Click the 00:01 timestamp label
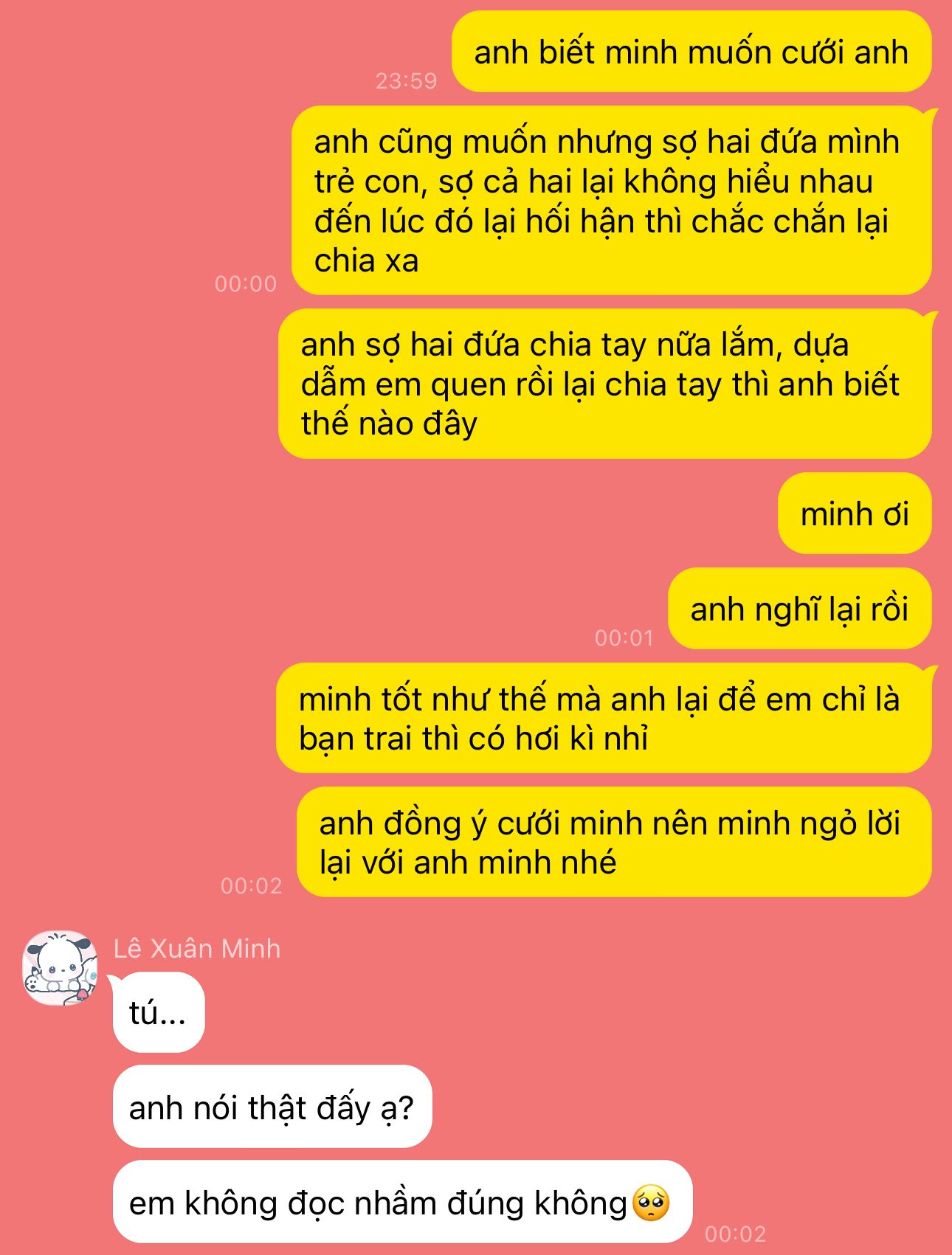The height and width of the screenshot is (1255, 952). [x=624, y=637]
